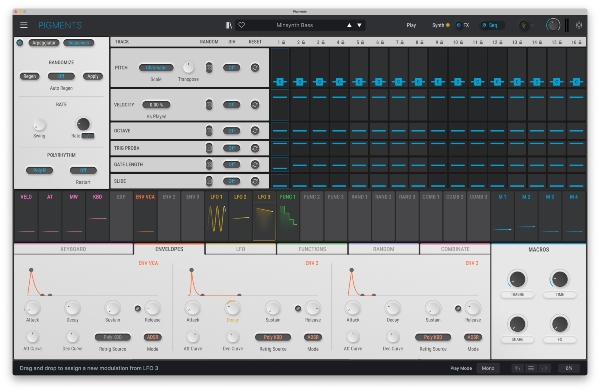
Task: Click the Velocity track randomize dice icon
Action: (x=209, y=105)
